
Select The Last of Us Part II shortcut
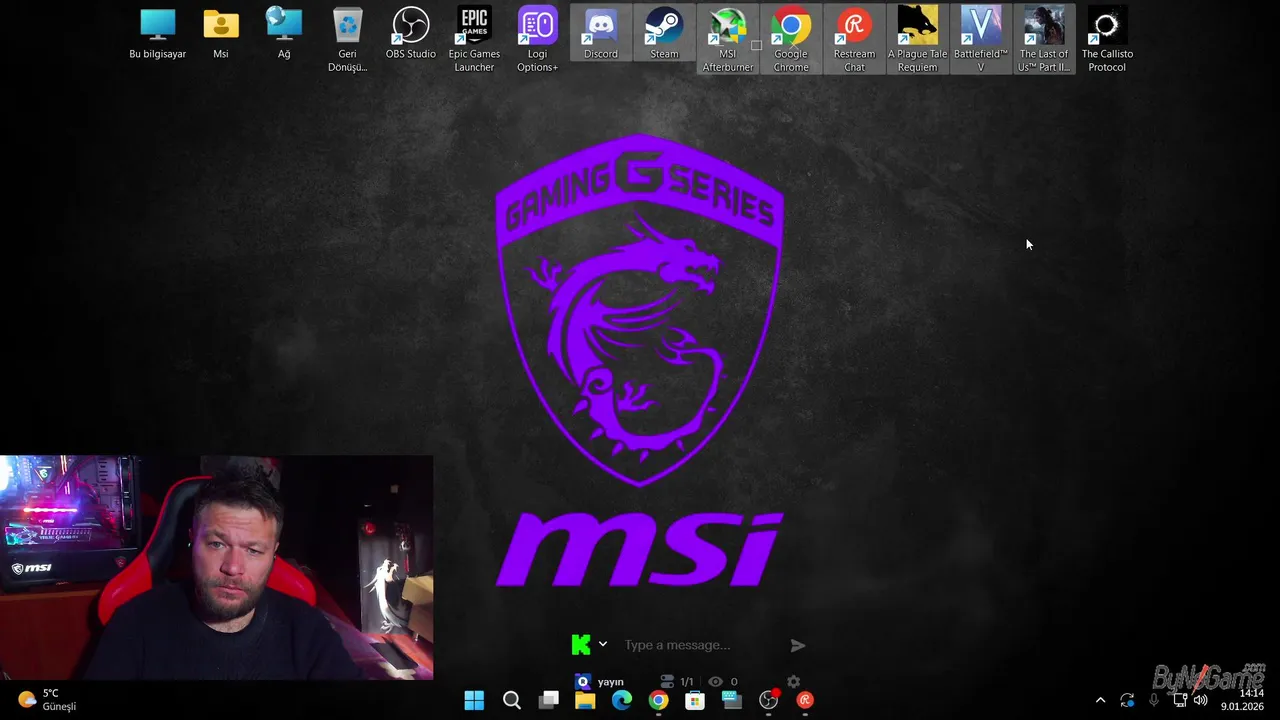(x=1044, y=40)
